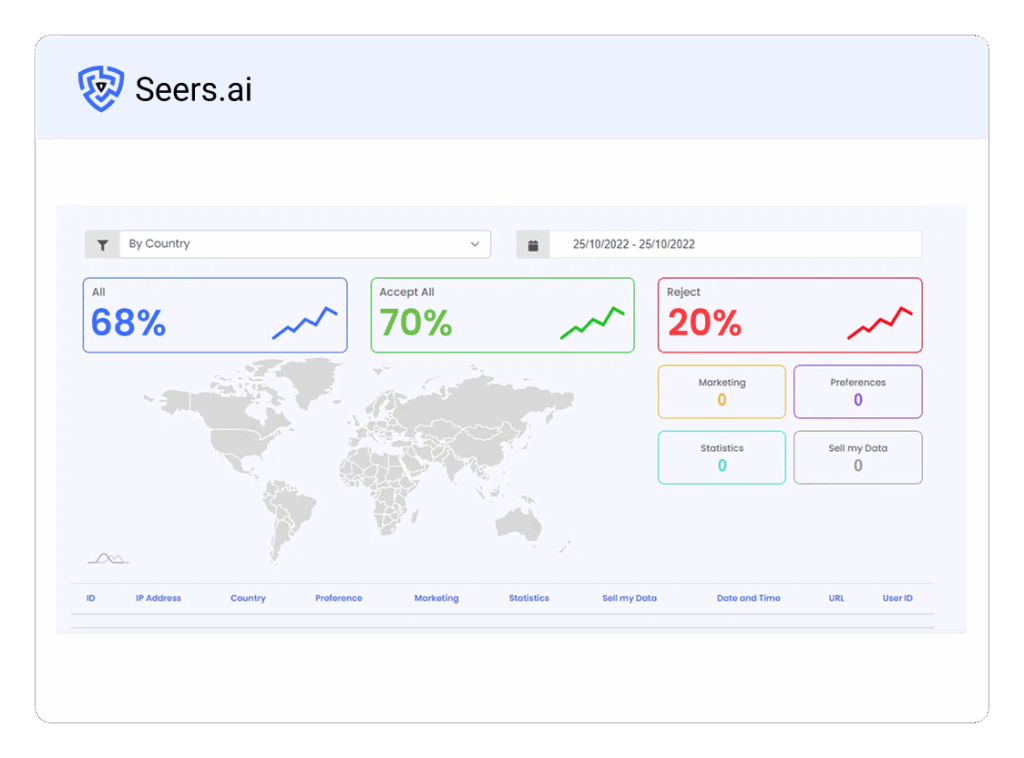Sort by Date and Time column header
Image resolution: width=1024 pixels, height=758 pixels.
coord(748,598)
